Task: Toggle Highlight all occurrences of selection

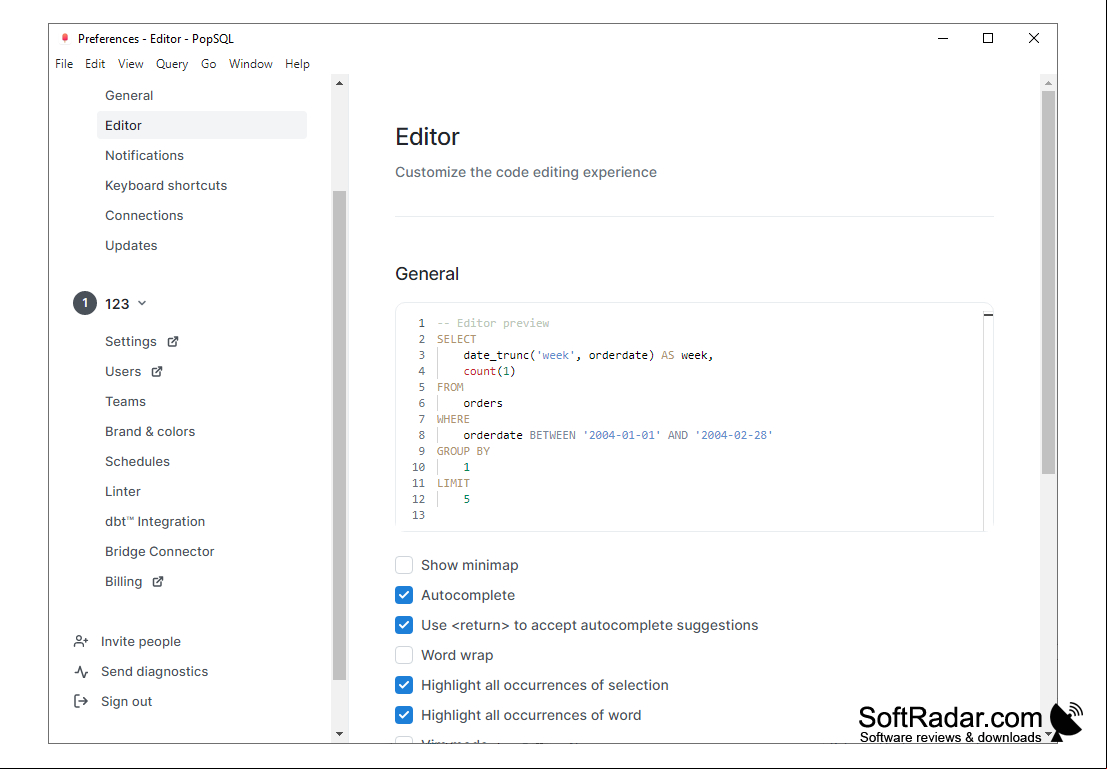Action: 404,685
